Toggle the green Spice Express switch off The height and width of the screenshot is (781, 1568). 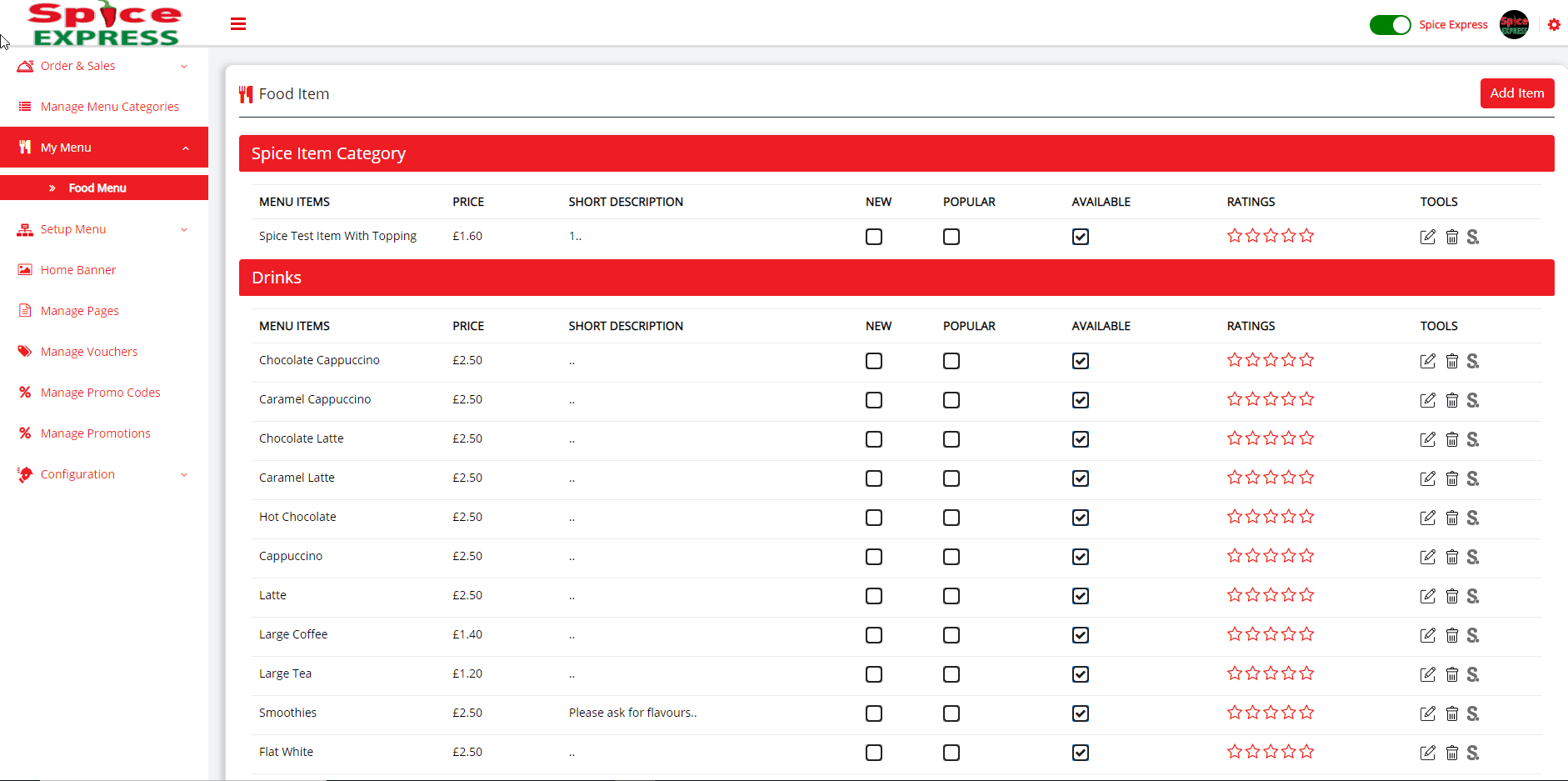(x=1390, y=25)
